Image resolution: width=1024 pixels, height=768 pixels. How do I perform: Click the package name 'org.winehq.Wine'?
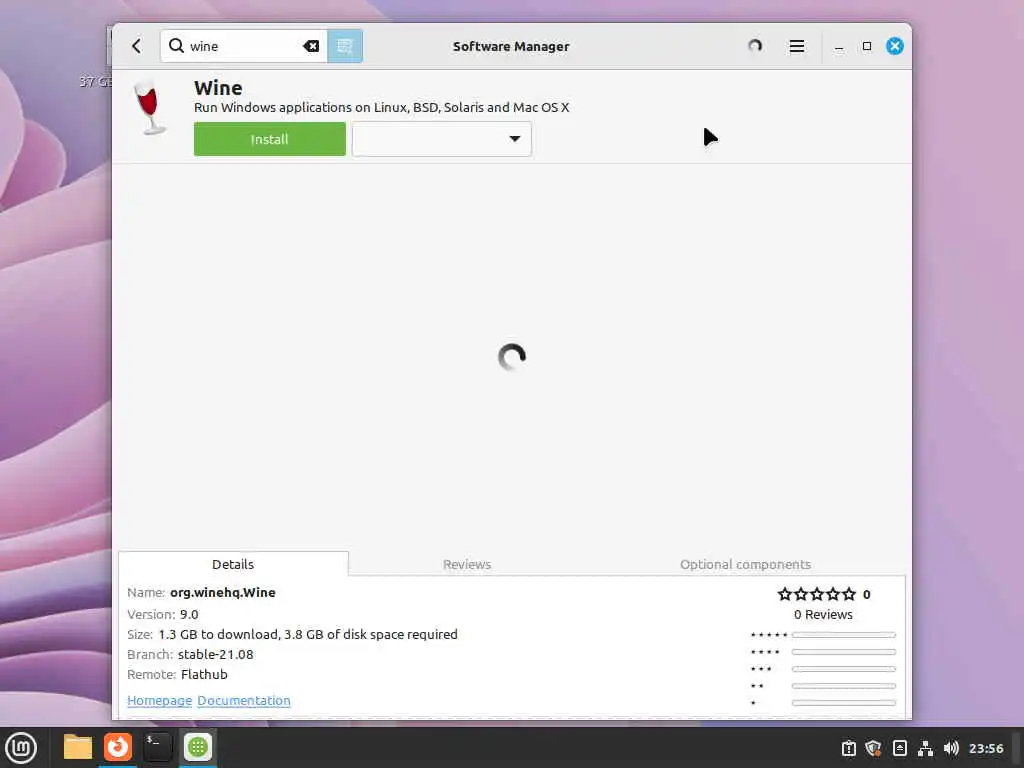coord(223,592)
